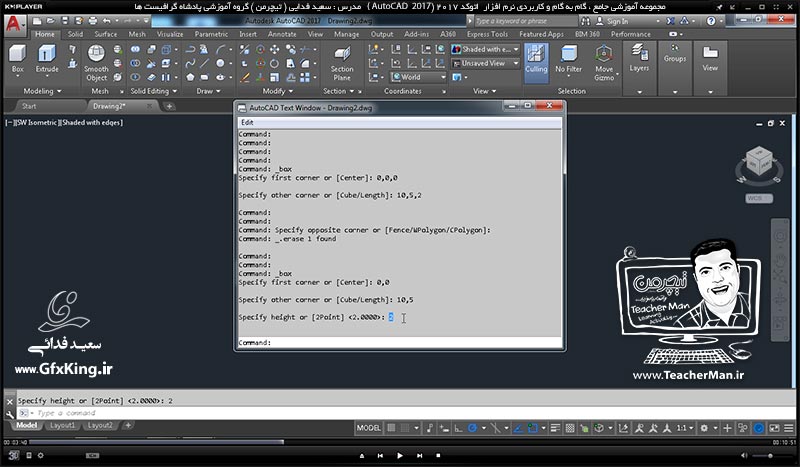Toggle ortho mode in status bar

click(458, 428)
